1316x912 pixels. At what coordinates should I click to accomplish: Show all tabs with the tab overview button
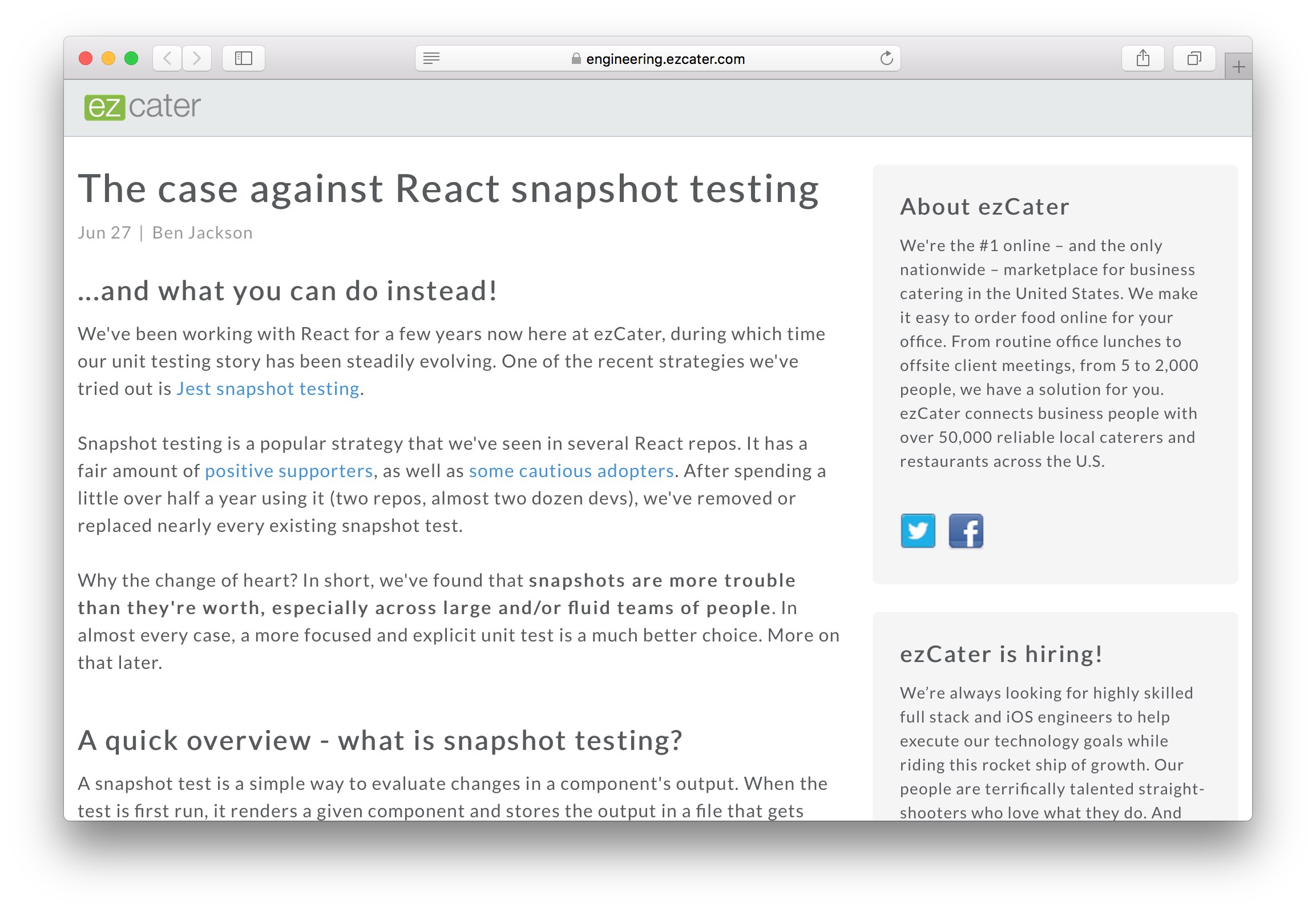pos(1194,58)
